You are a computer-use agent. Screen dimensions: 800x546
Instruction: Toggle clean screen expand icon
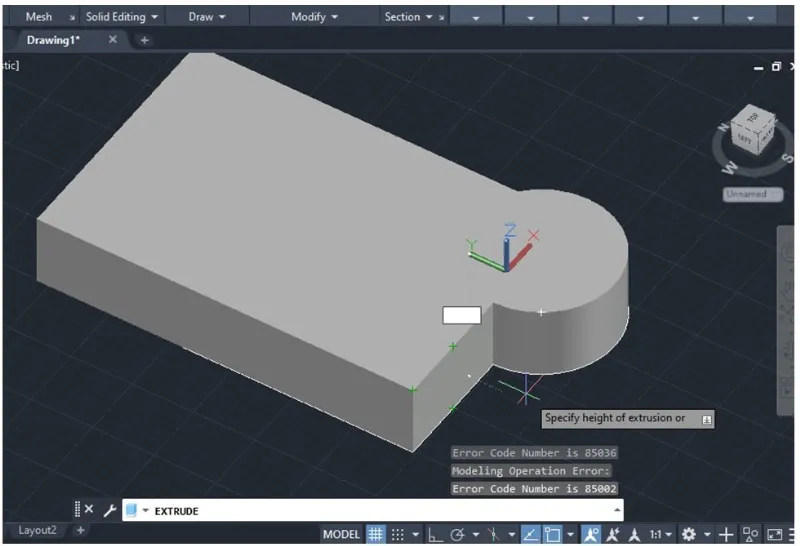(774, 534)
